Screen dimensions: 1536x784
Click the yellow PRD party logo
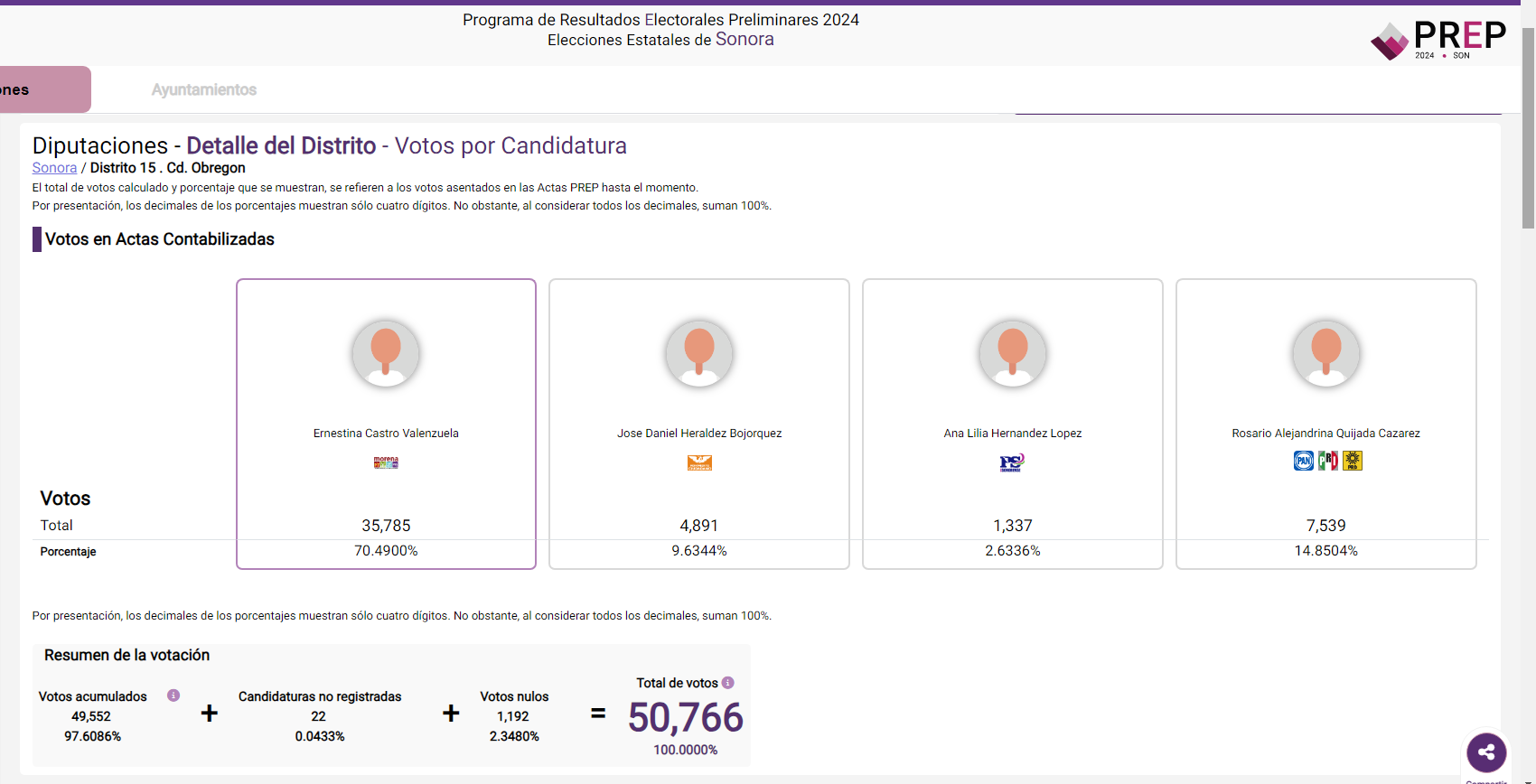point(1353,462)
